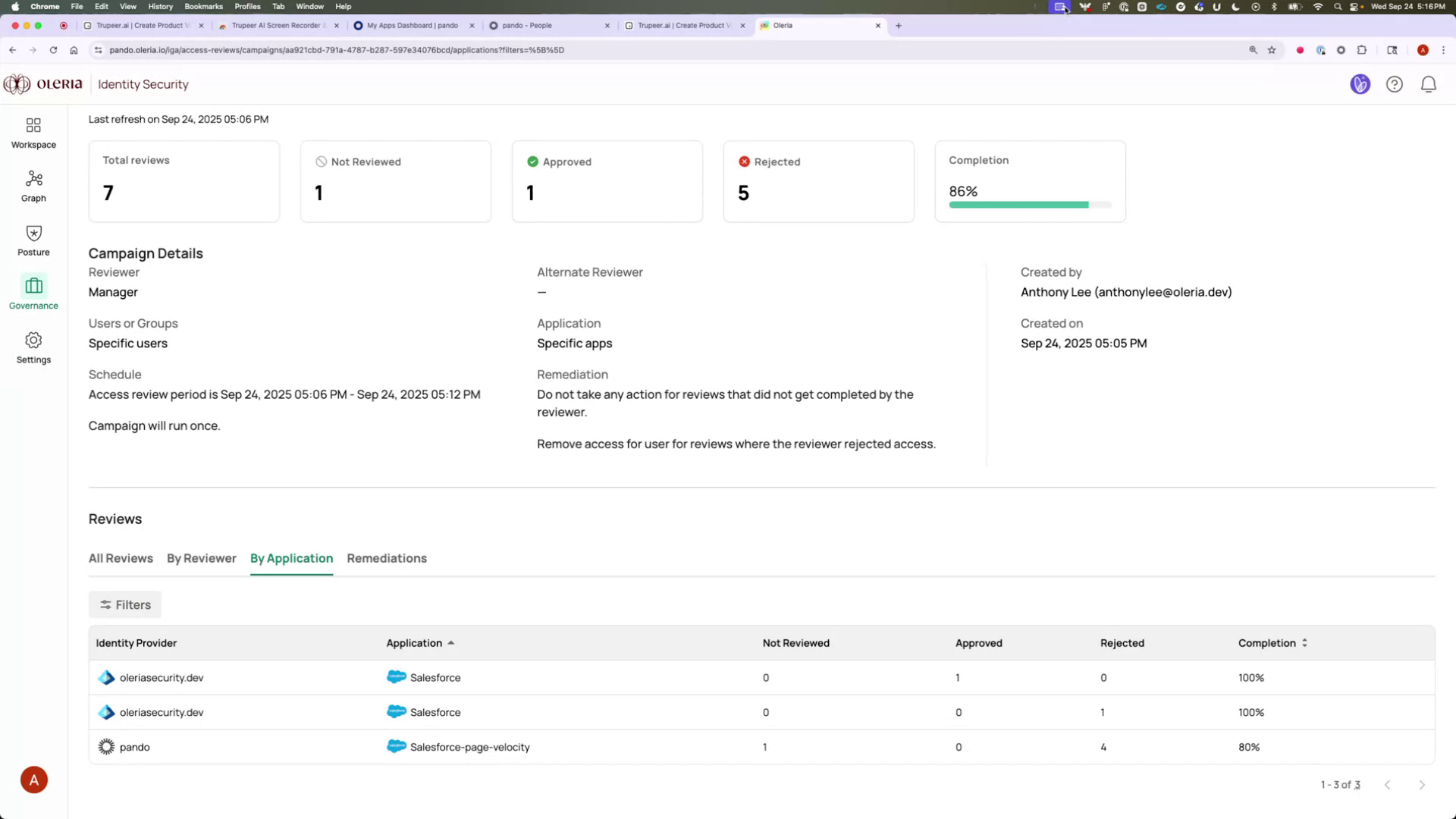
Task: Switch to the All Reviews tab
Action: click(121, 558)
